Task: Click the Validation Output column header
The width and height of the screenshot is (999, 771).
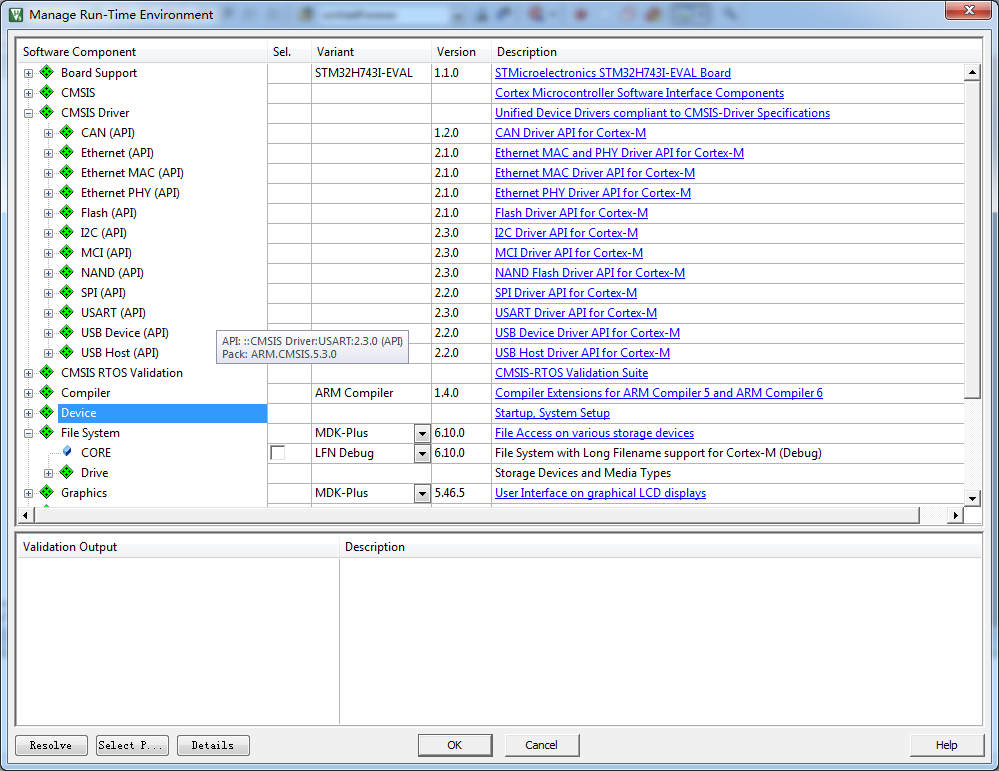Action: click(x=178, y=547)
